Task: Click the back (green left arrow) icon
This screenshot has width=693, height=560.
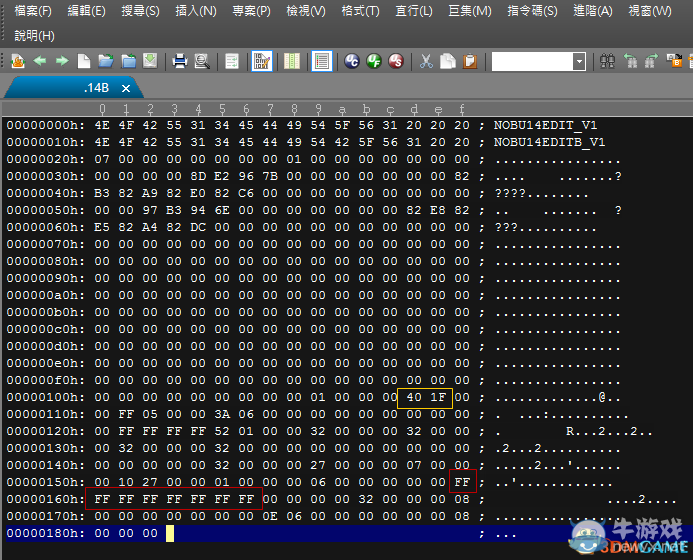Action: [x=40, y=61]
